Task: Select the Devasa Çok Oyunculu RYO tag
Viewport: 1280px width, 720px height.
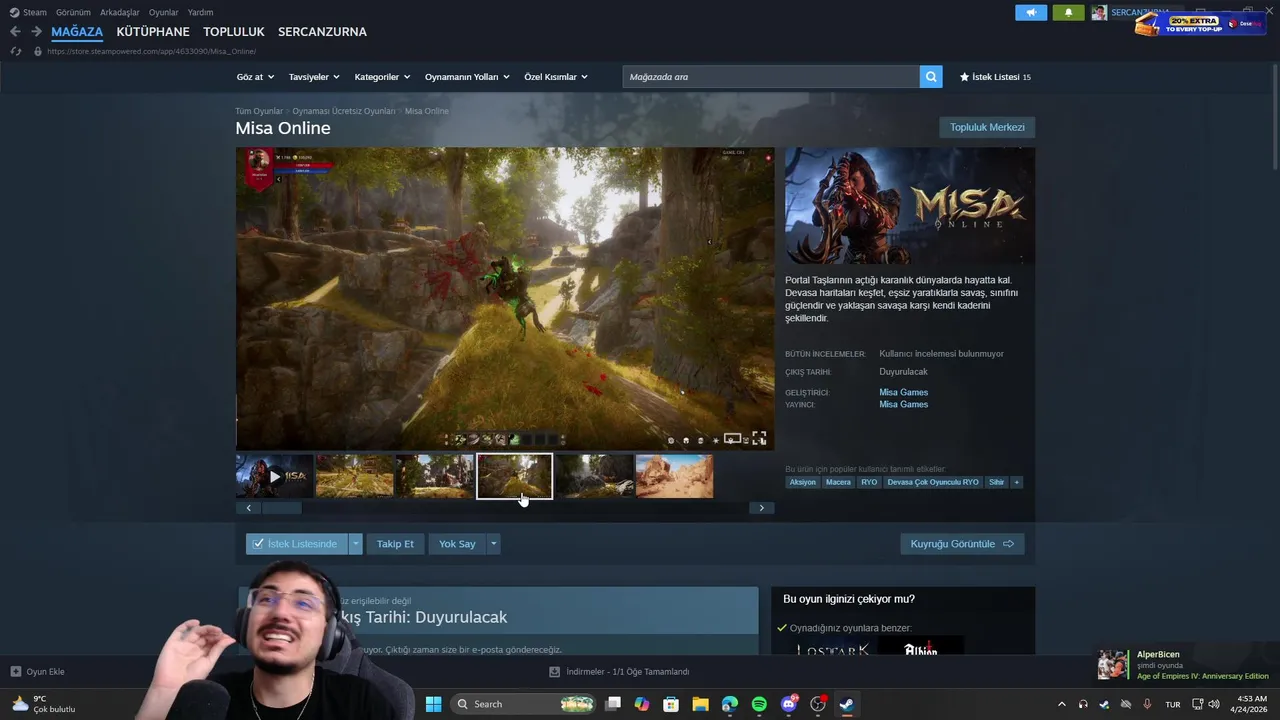Action: pos(933,482)
